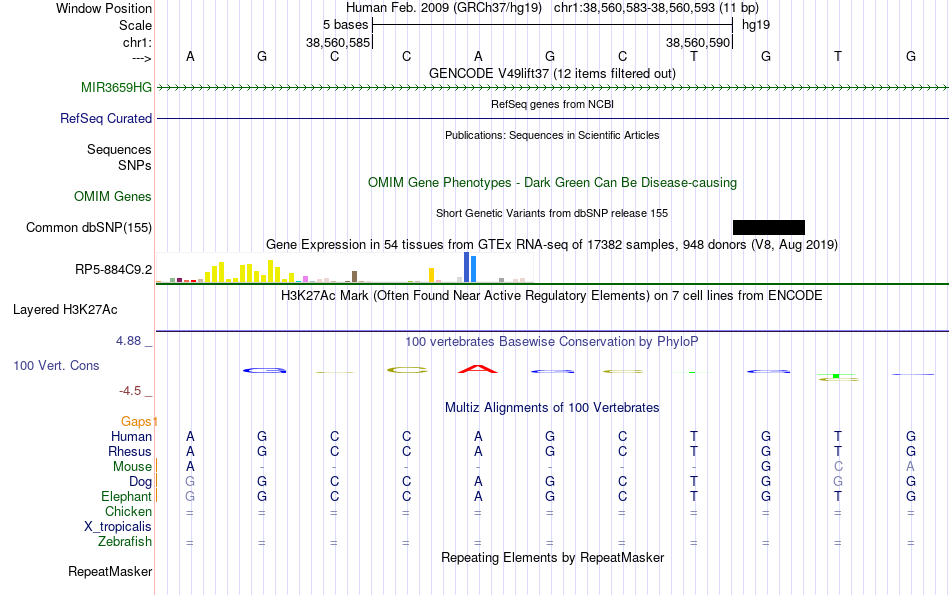Click the orange Gaps label

(136, 422)
